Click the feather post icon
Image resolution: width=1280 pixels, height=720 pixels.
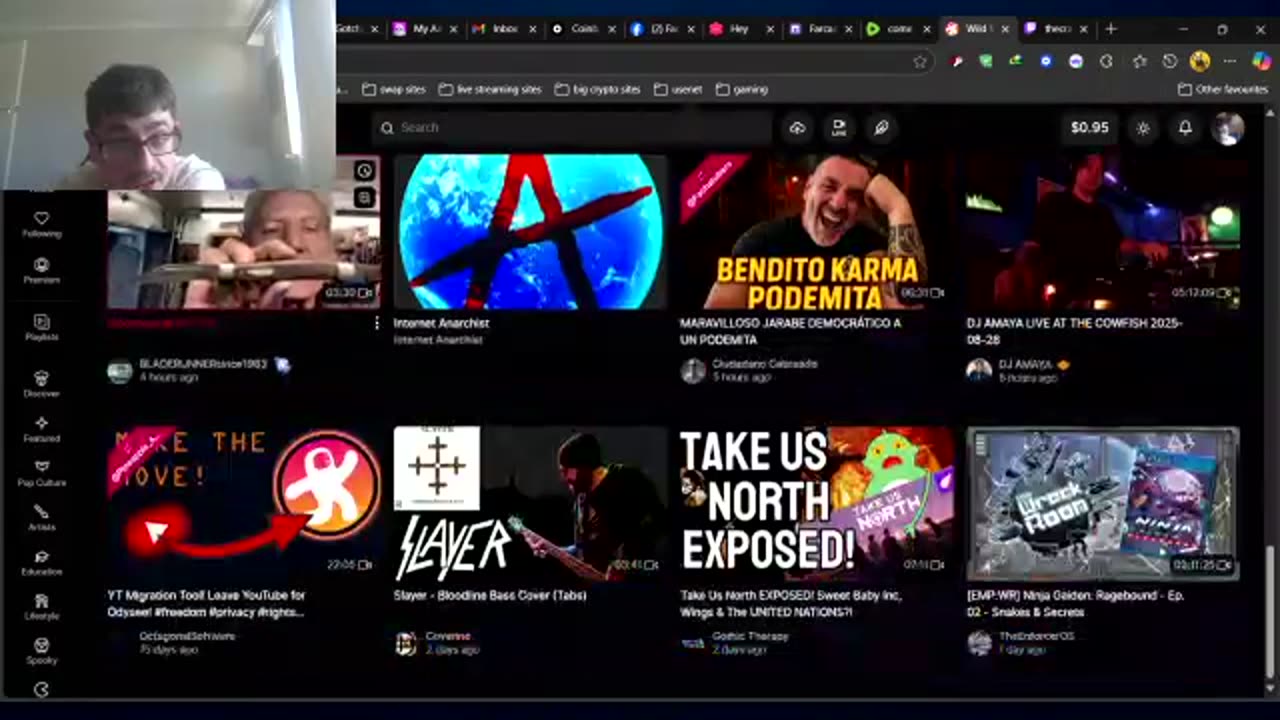(881, 127)
